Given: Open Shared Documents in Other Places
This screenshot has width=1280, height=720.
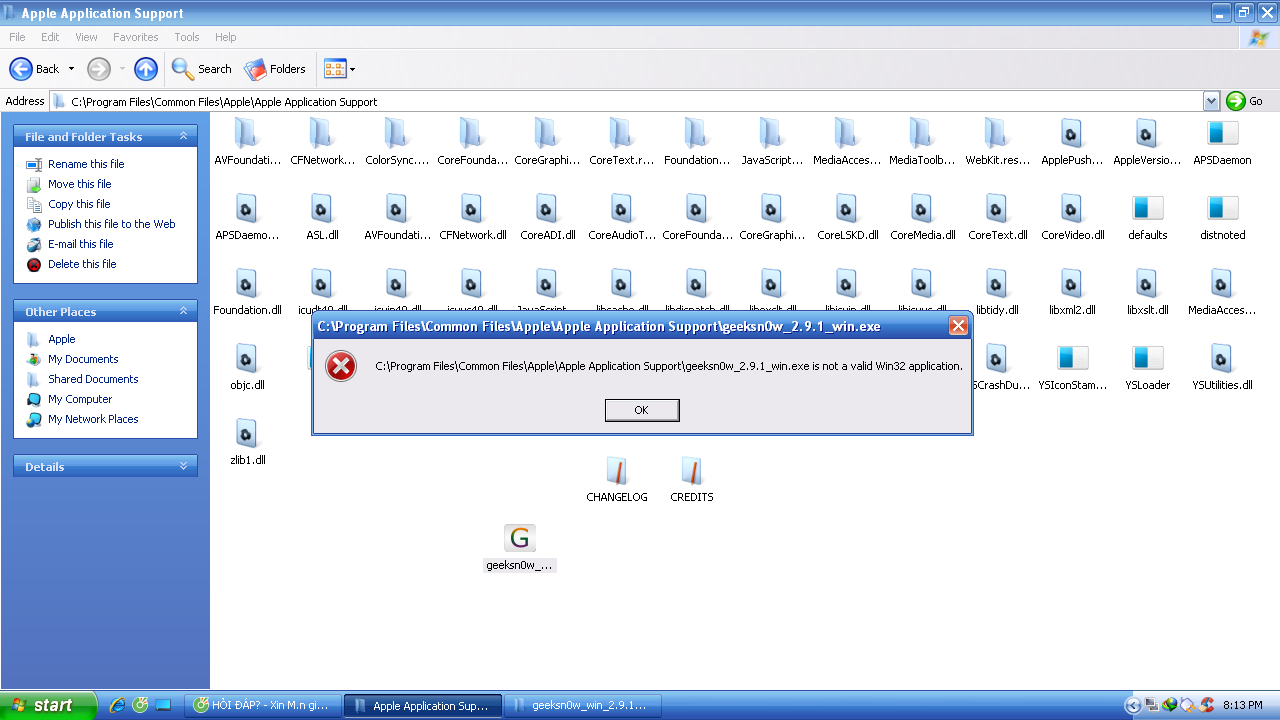Looking at the screenshot, I should (x=93, y=379).
